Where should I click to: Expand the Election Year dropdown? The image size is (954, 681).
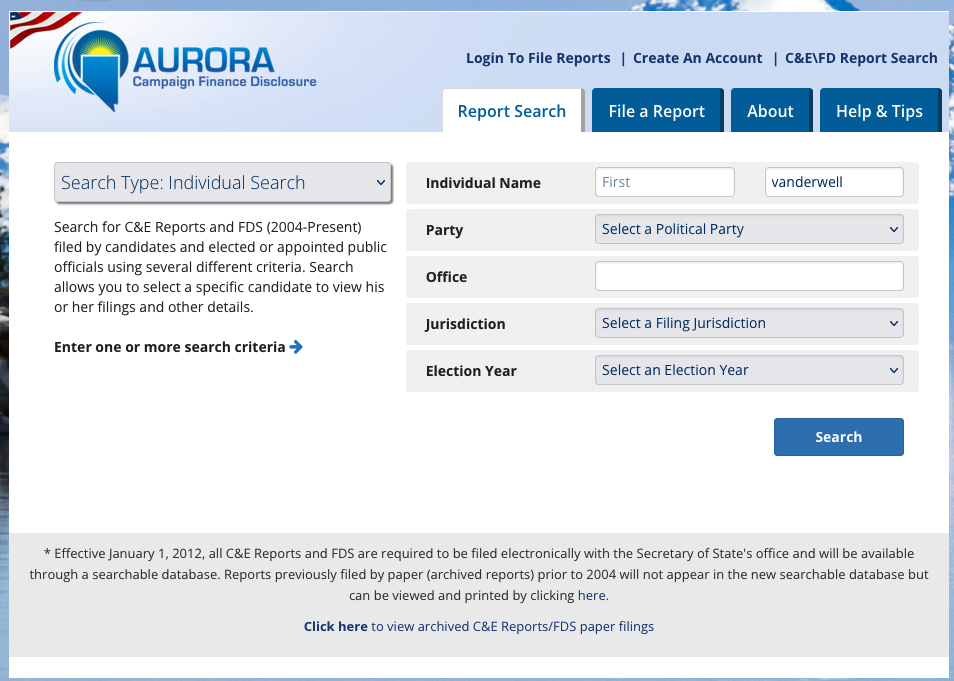749,370
